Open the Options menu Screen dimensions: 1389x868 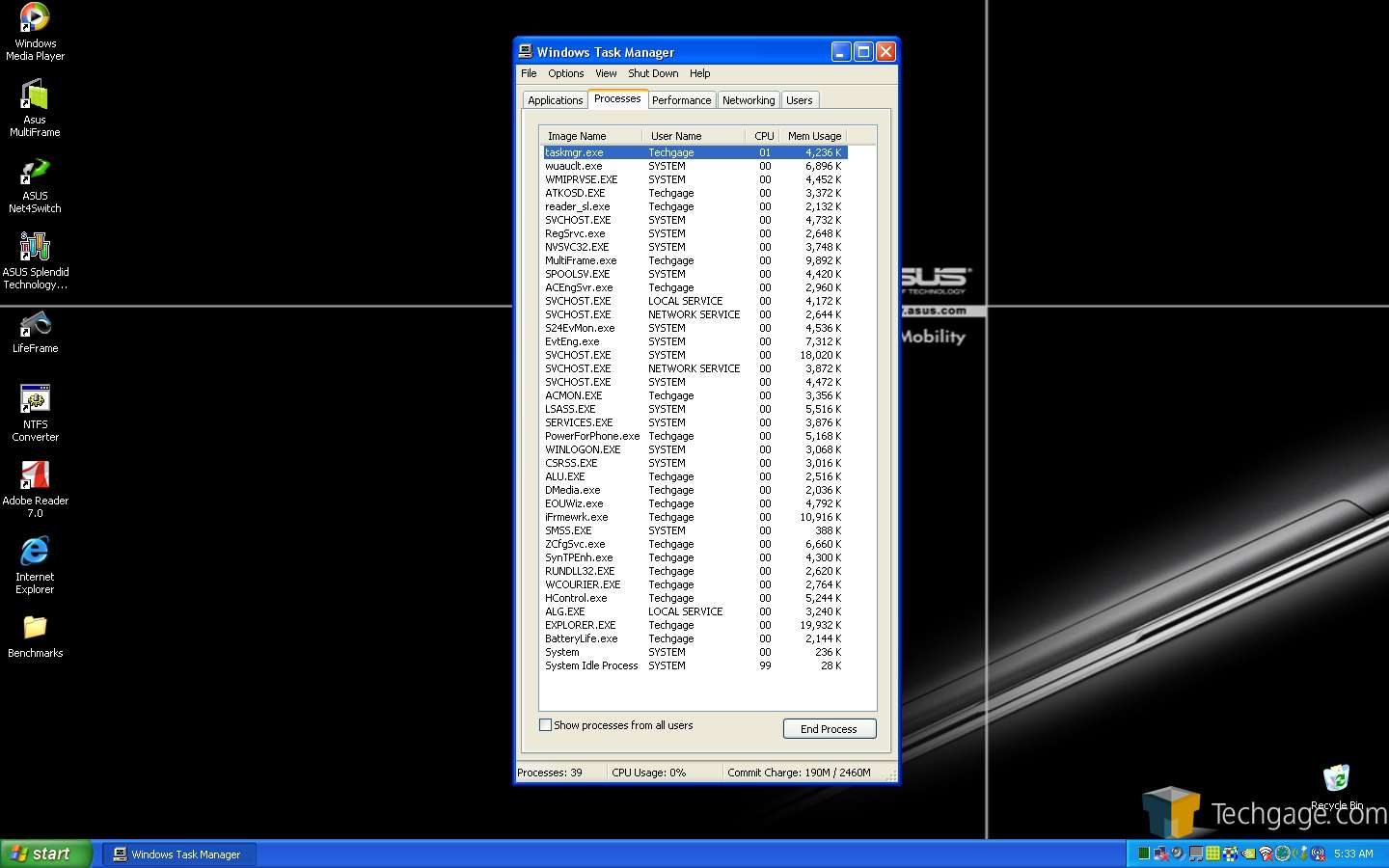565,73
